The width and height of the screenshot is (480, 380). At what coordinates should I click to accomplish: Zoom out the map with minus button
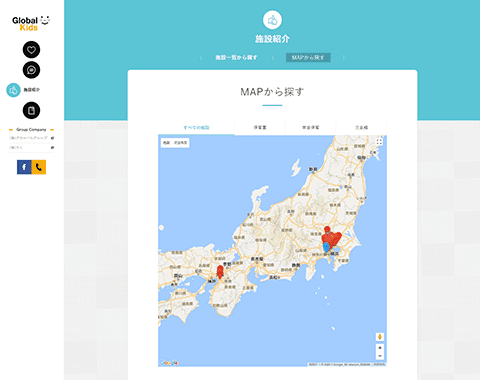pyautogui.click(x=380, y=356)
